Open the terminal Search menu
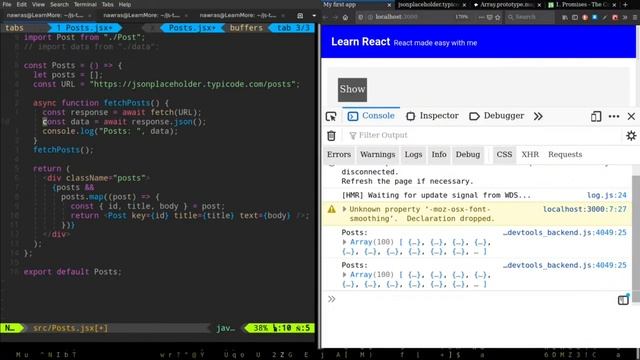 pyautogui.click(x=60, y=4)
